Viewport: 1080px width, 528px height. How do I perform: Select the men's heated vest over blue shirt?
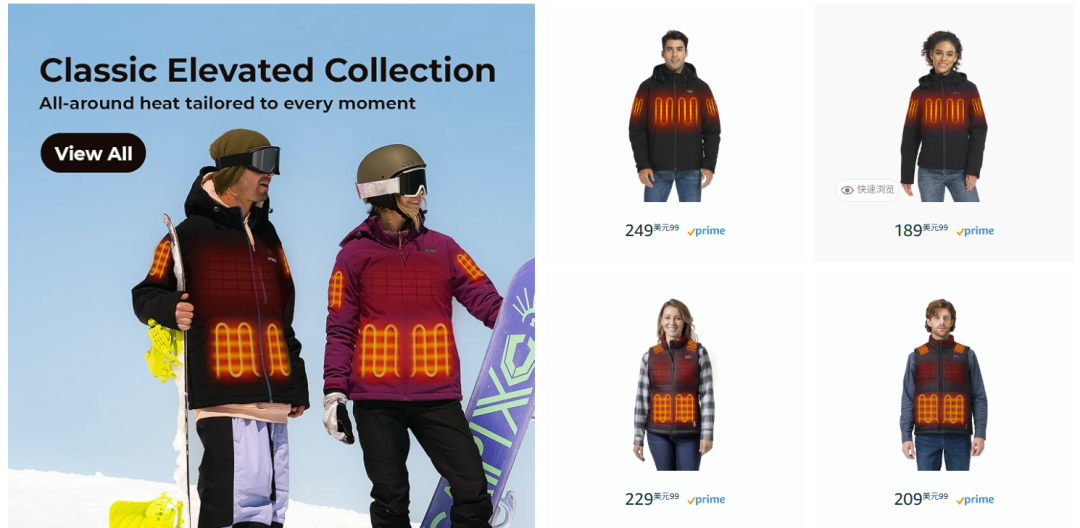pyautogui.click(x=943, y=385)
